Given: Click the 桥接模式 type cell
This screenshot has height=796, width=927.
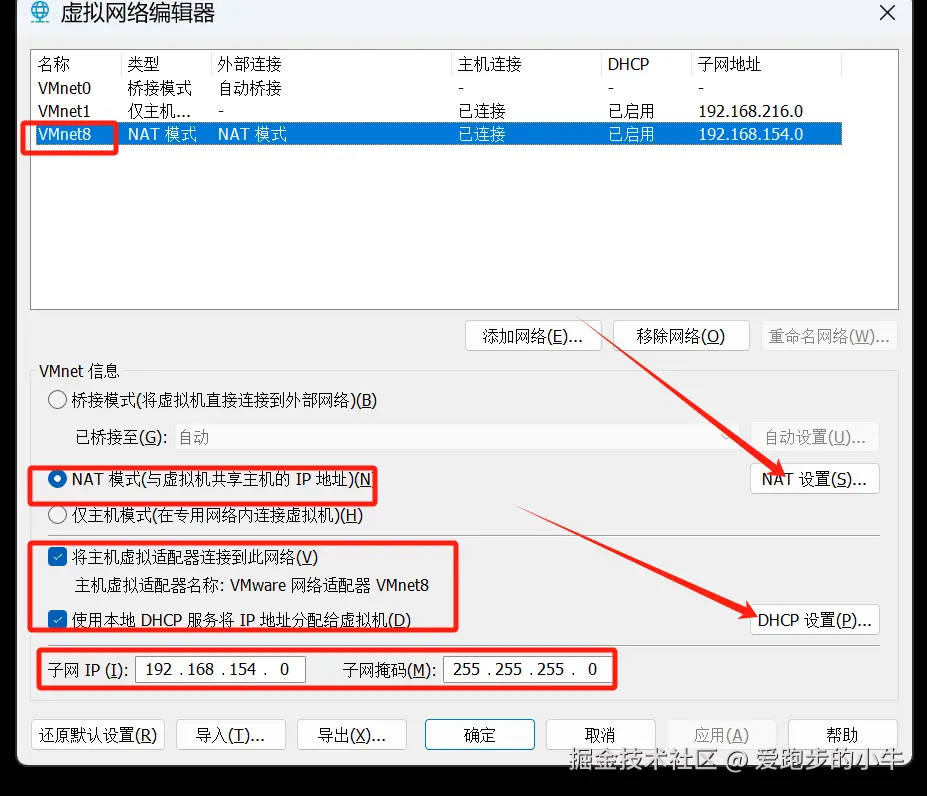Looking at the screenshot, I should pyautogui.click(x=160, y=88).
